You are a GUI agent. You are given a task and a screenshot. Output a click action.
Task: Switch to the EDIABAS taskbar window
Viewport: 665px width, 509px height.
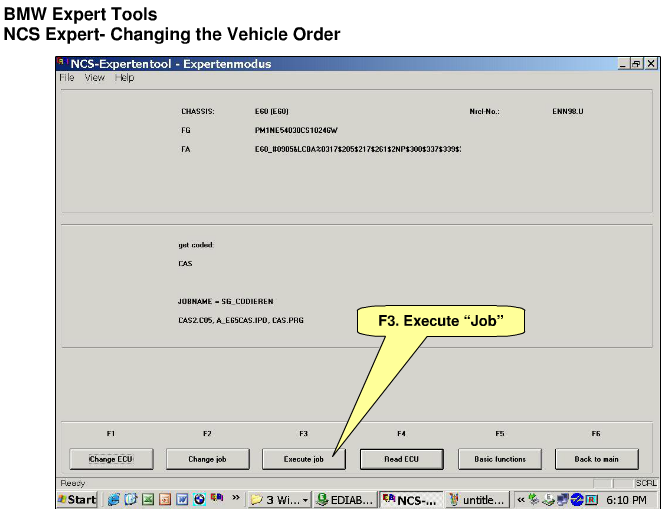345,500
